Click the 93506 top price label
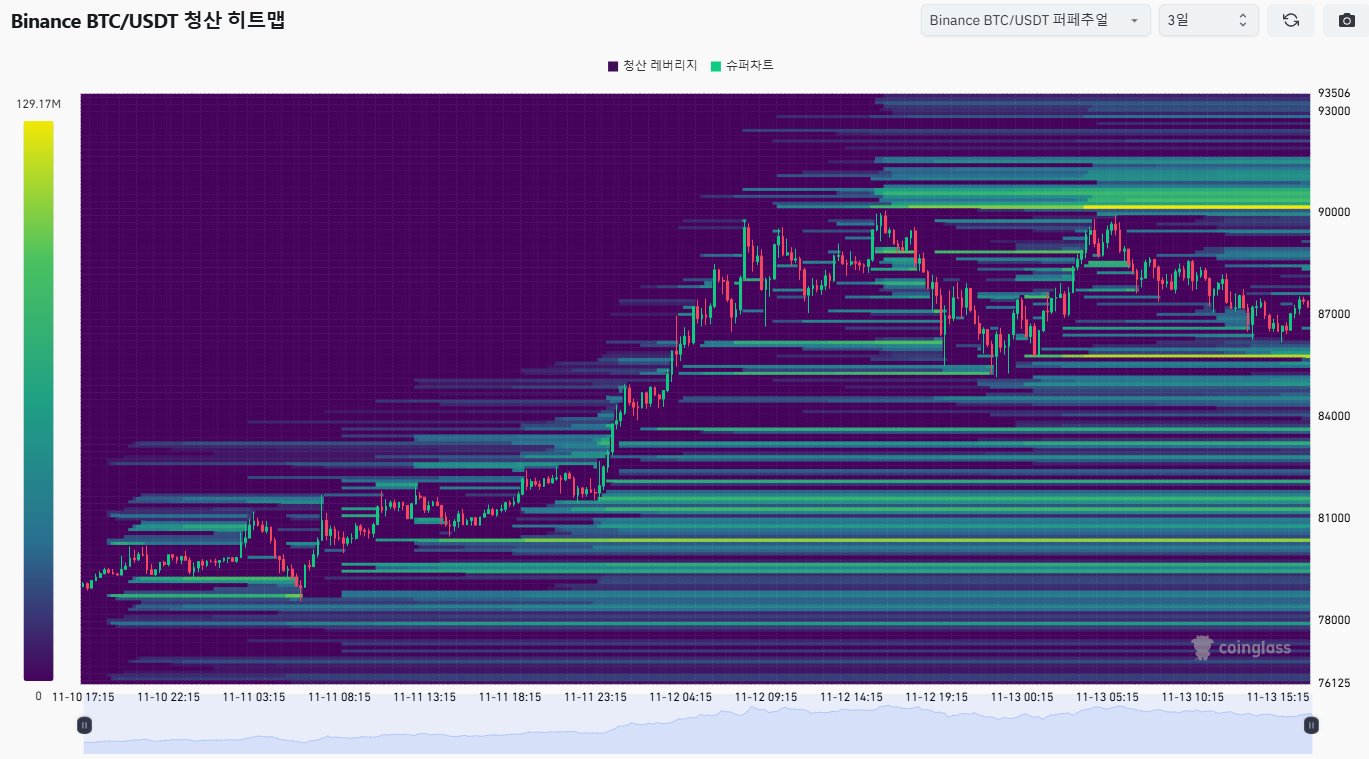 pos(1334,93)
